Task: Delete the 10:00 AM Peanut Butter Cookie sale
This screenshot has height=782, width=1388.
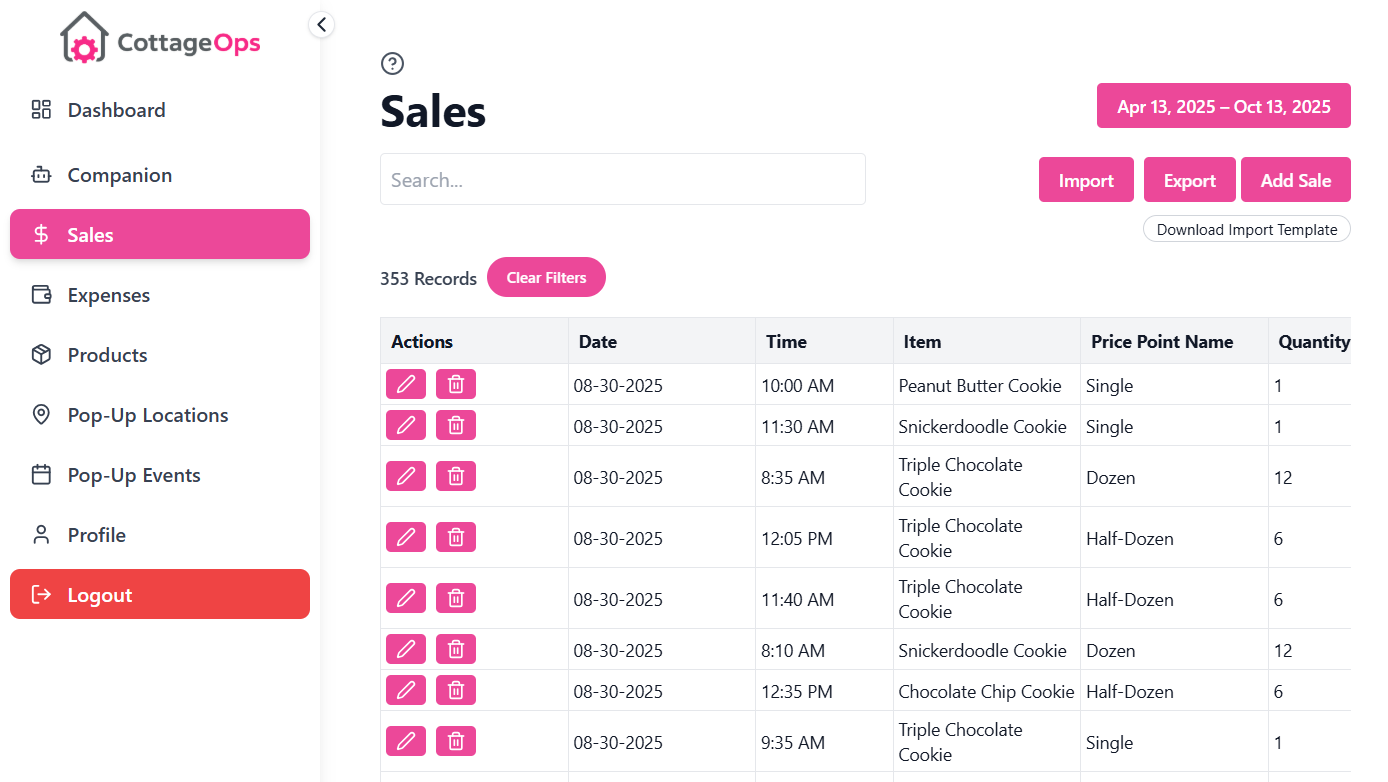Action: [x=456, y=385]
